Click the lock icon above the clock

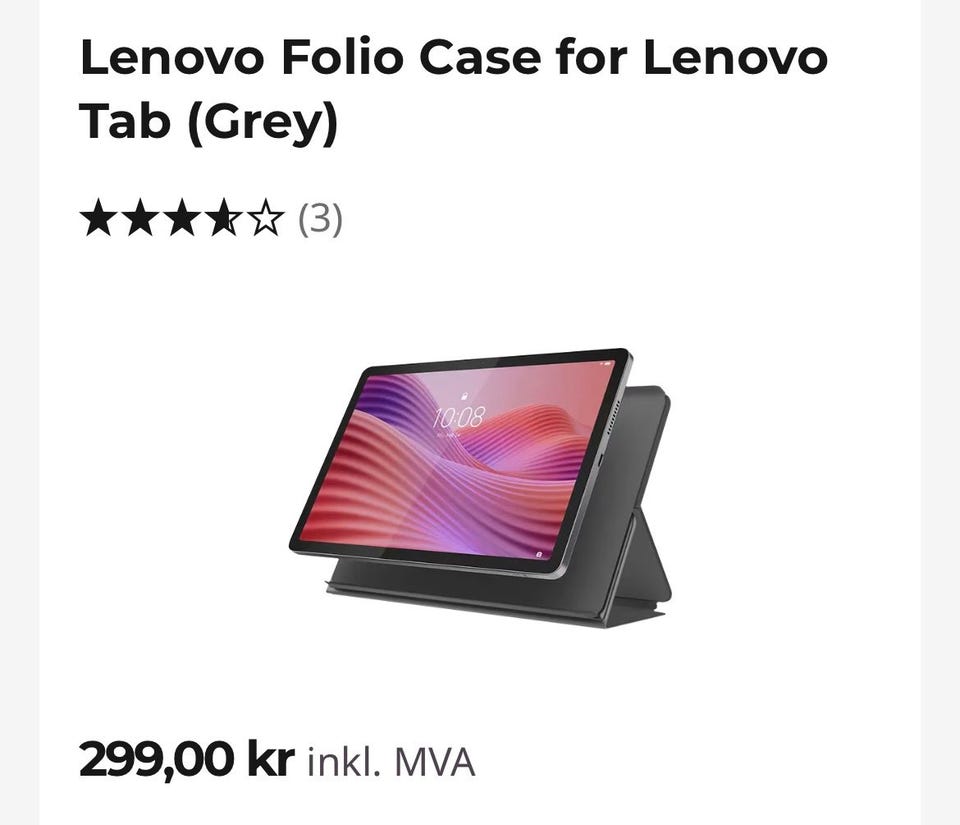(x=464, y=396)
